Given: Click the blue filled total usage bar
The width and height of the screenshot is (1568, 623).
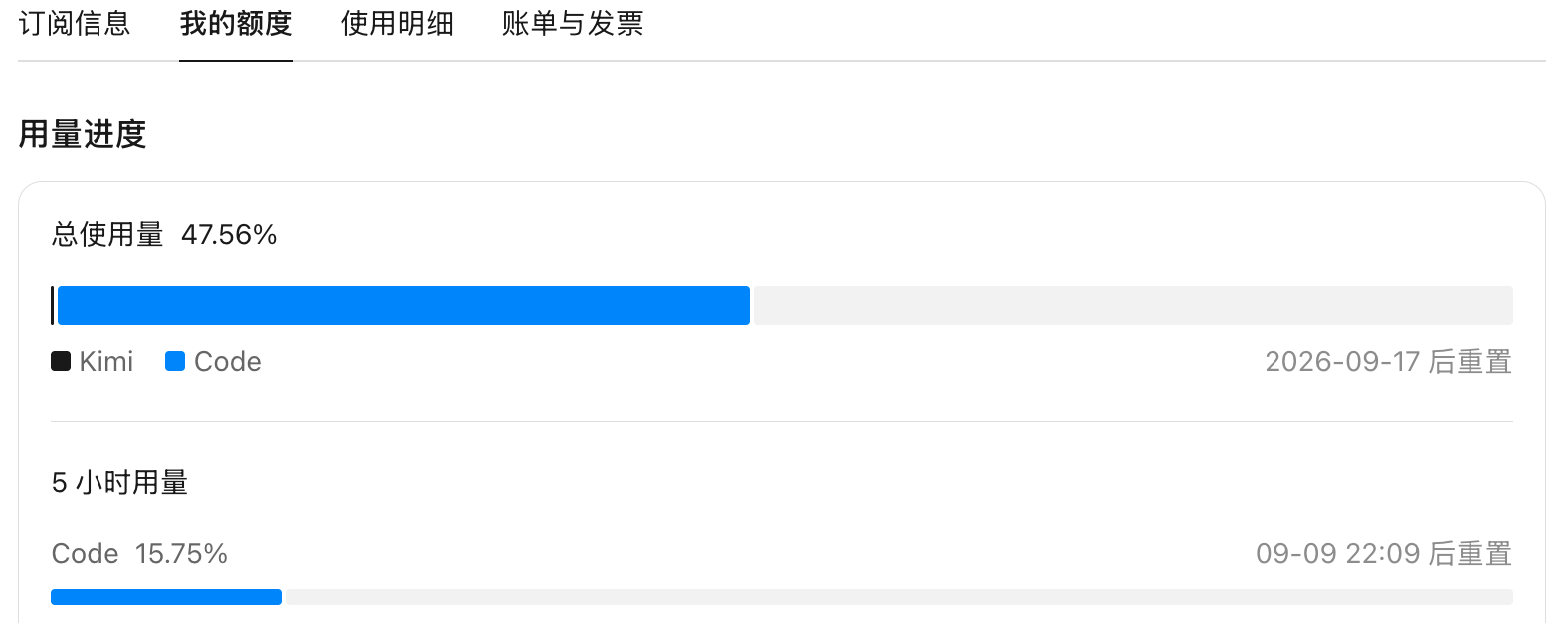Looking at the screenshot, I should [x=404, y=306].
